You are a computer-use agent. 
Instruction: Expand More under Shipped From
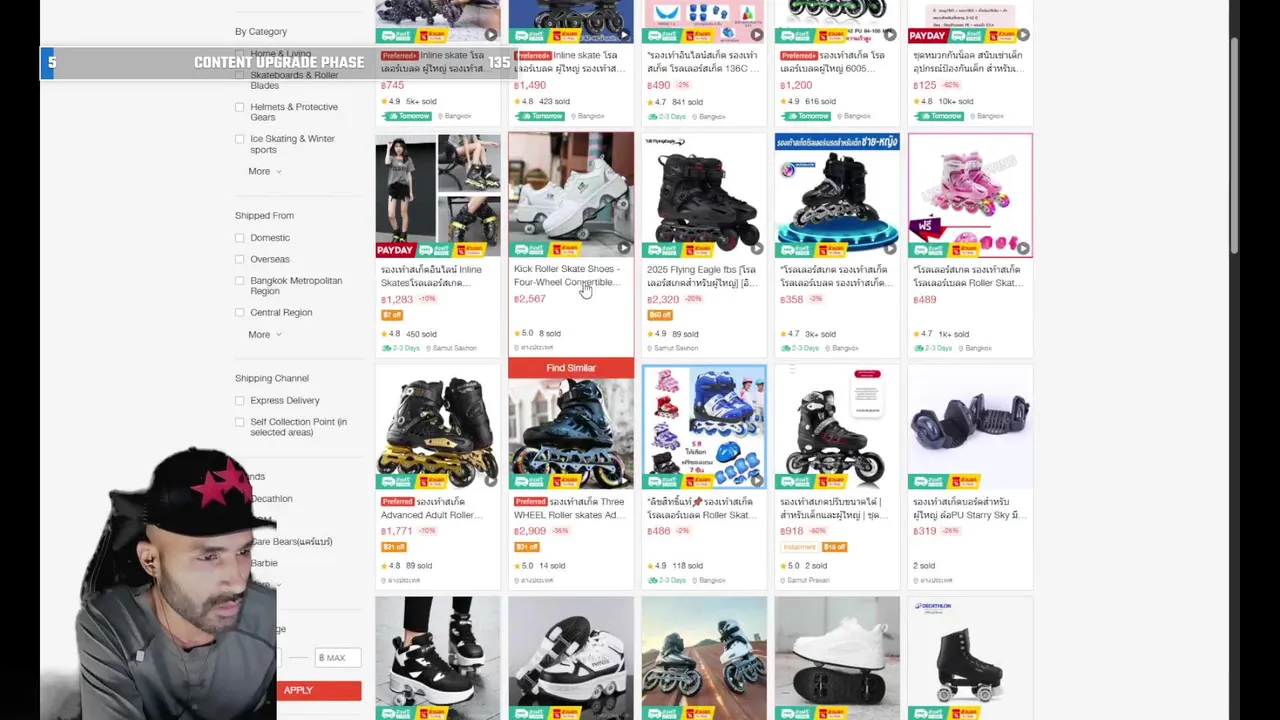(x=264, y=334)
